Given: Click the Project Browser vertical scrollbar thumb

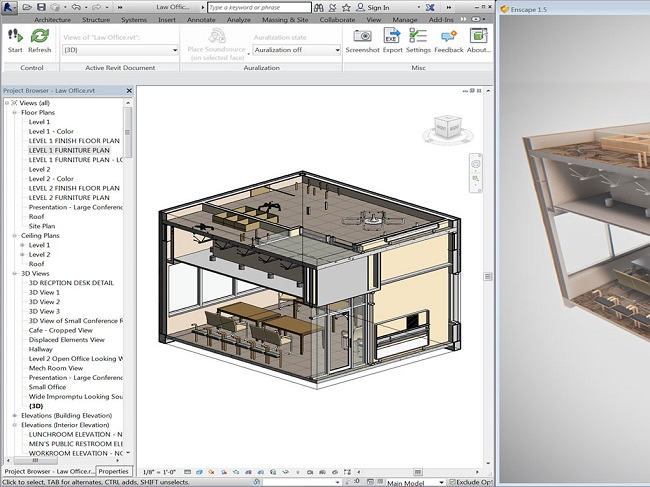Looking at the screenshot, I should 128,132.
